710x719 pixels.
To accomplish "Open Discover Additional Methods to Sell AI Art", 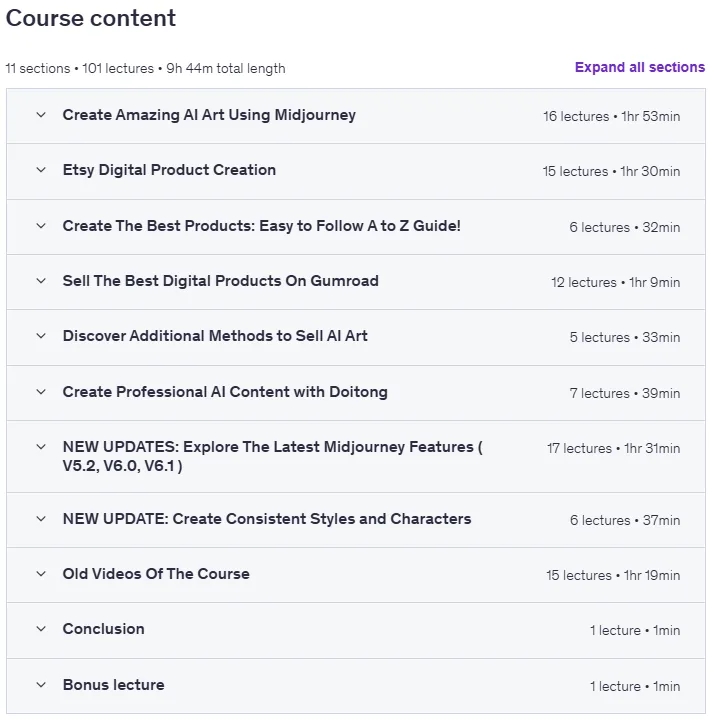I will click(x=215, y=336).
